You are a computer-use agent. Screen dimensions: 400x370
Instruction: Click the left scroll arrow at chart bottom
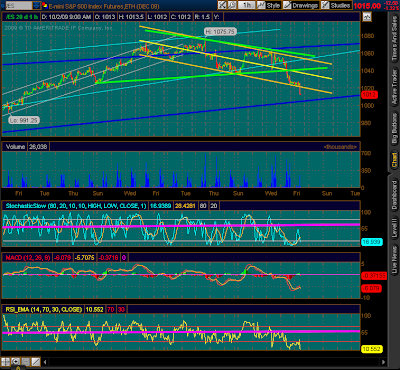coord(46,362)
